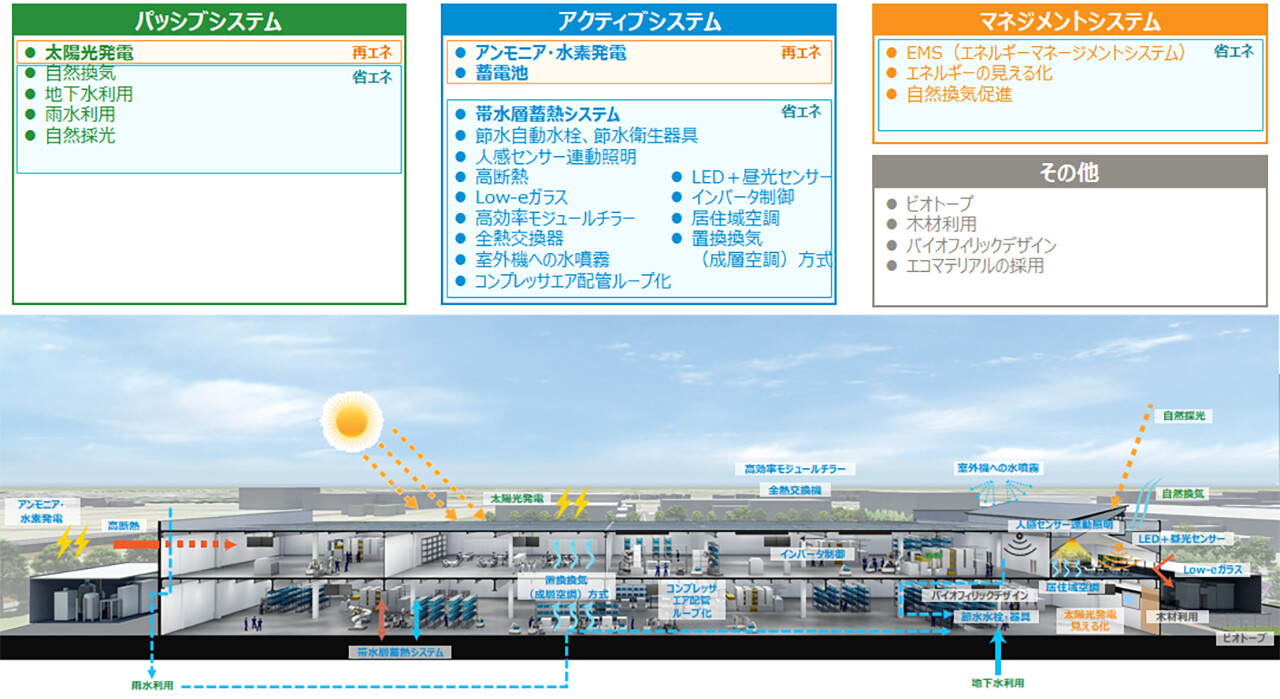Click バイオフィリックデザイン in the その他 list
Viewport: 1280px width, 699px height.
(981, 245)
